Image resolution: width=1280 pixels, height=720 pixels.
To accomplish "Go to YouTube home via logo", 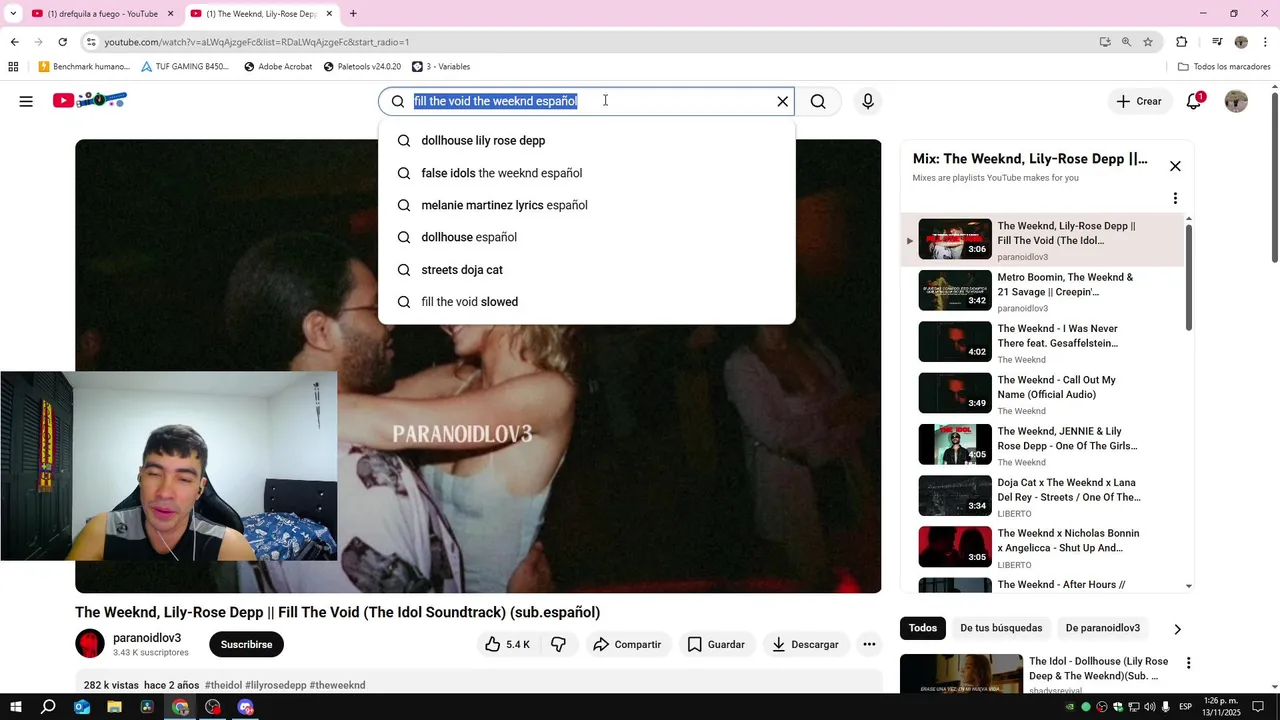I will [x=90, y=100].
